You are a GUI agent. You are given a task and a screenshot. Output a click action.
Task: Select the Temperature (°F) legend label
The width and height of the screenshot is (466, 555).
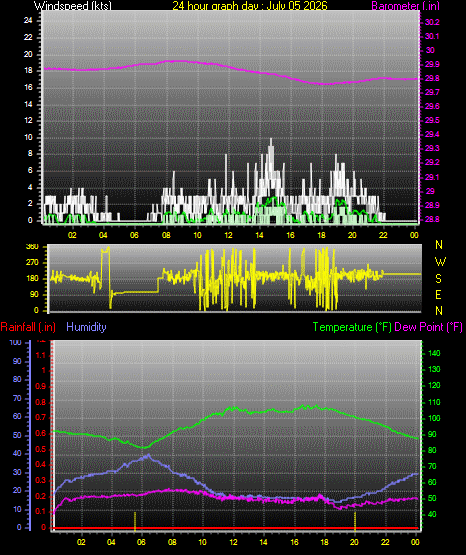click(x=352, y=327)
